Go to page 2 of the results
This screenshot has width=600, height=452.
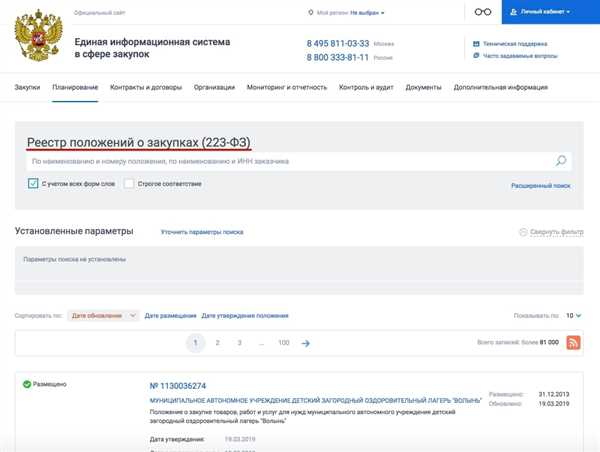click(x=218, y=343)
